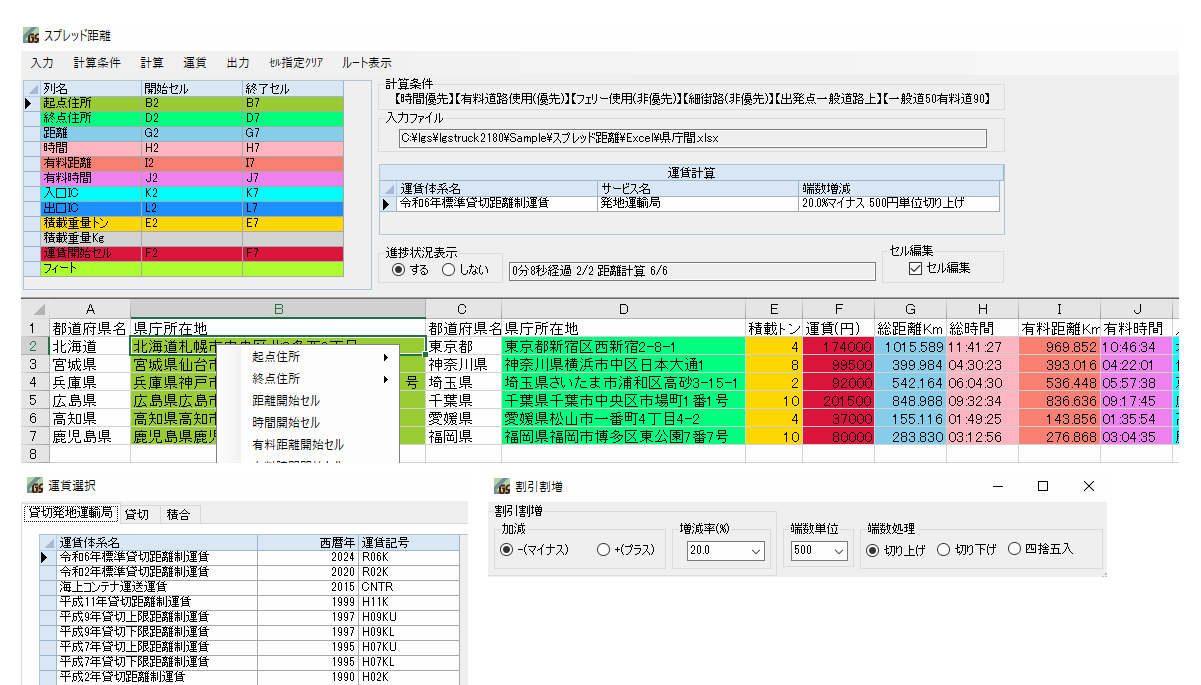Viewport: 1201px width, 685px height.
Task: Select the +(プラス) radio button
Action: pos(603,550)
